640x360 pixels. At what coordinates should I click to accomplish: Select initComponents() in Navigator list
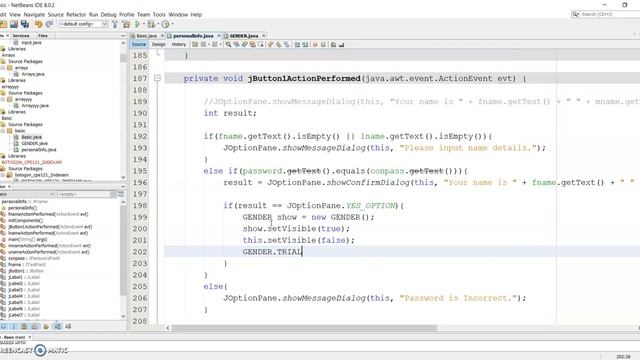[25, 220]
